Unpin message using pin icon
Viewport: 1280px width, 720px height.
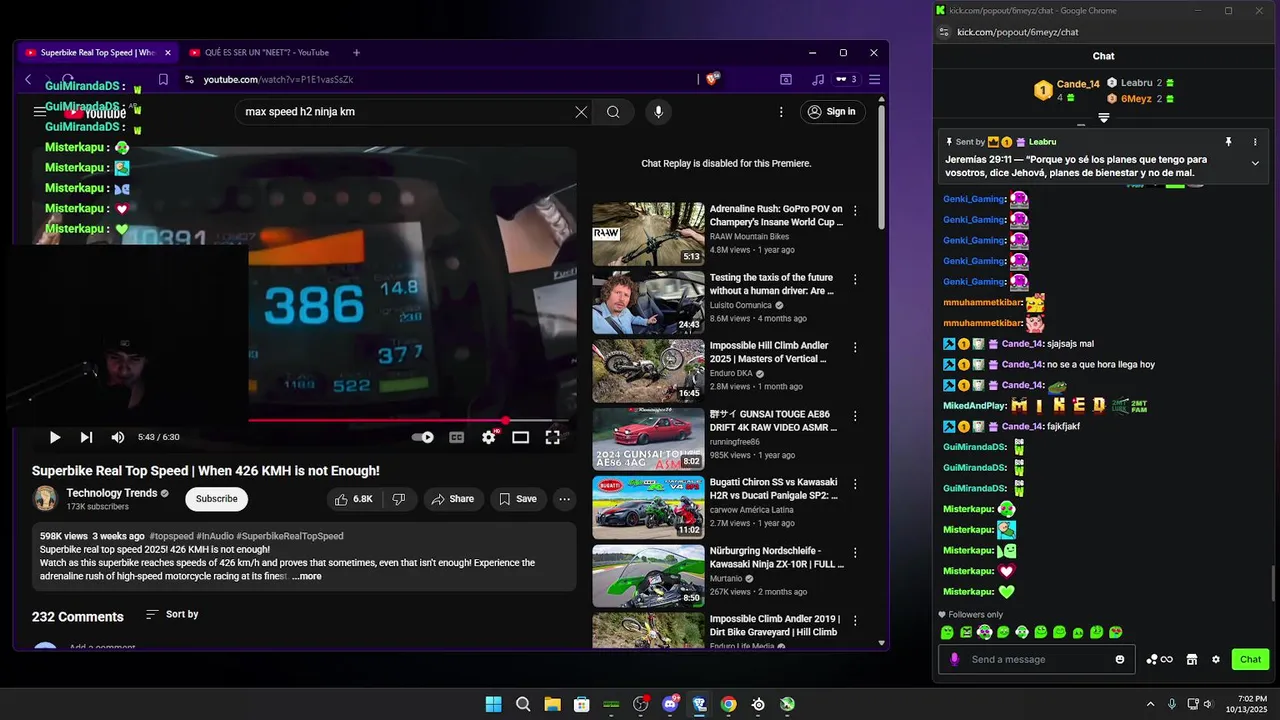(x=1229, y=142)
